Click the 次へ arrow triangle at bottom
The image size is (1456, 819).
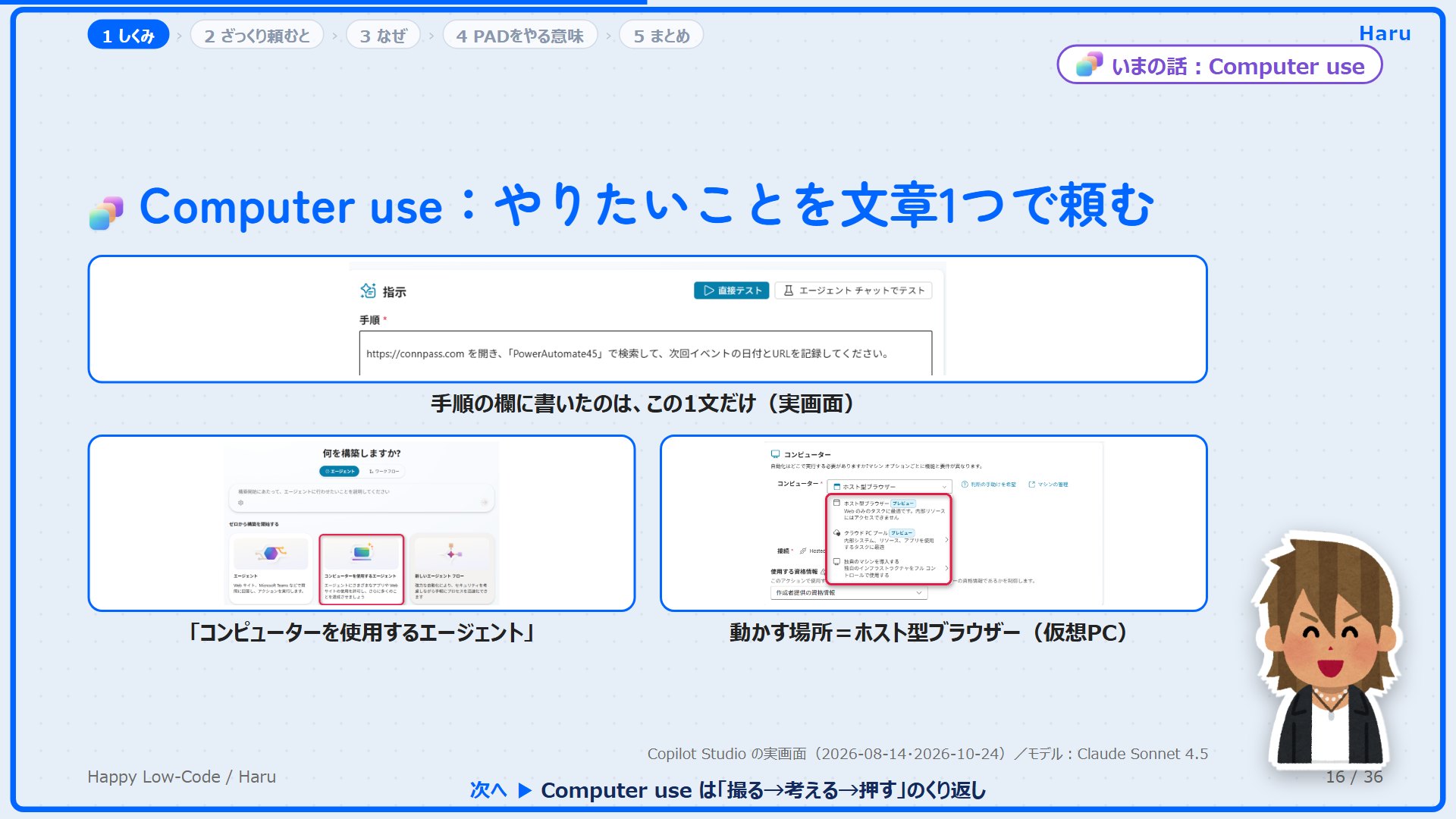point(525,790)
